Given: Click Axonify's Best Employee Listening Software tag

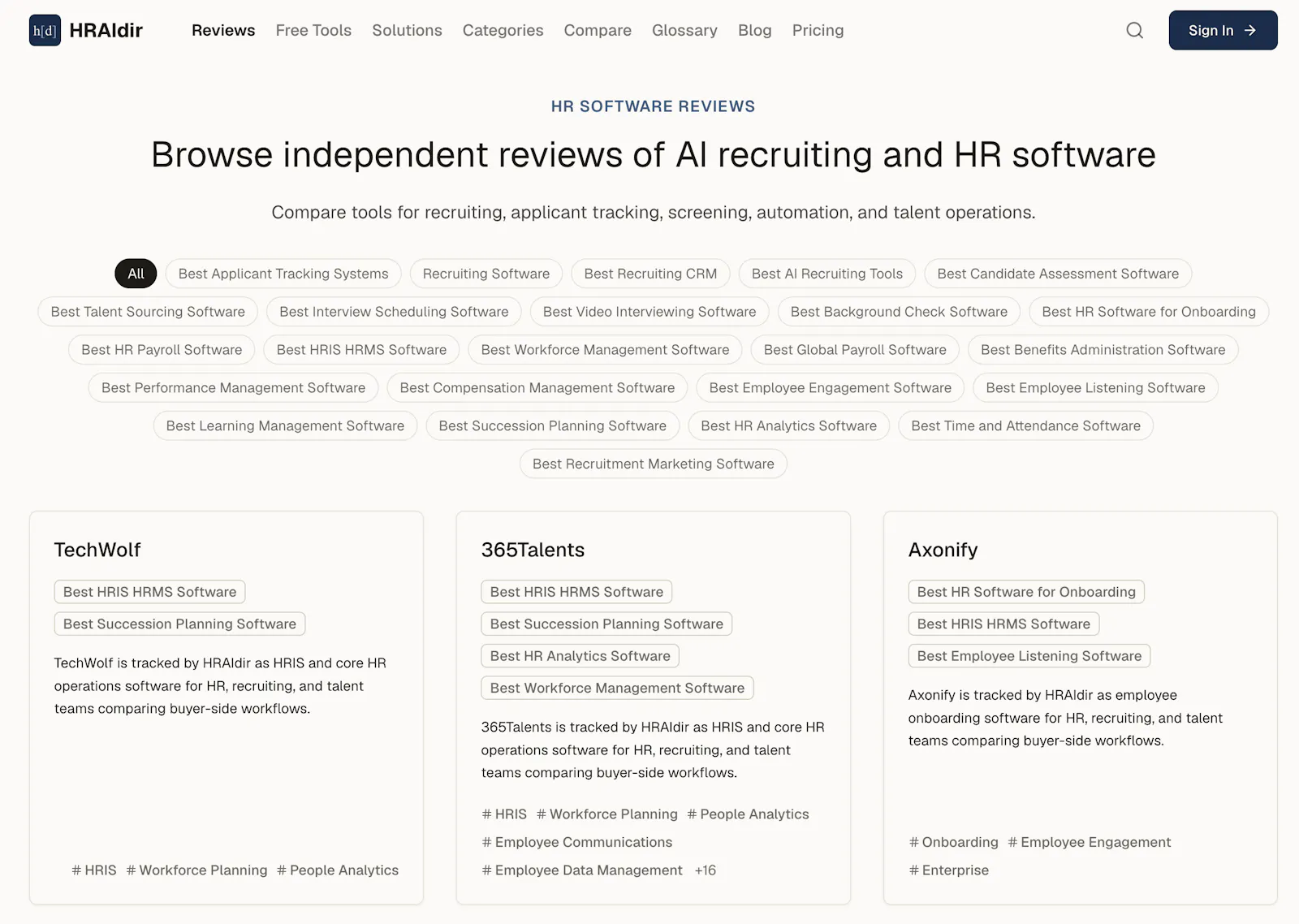Looking at the screenshot, I should pos(1029,656).
